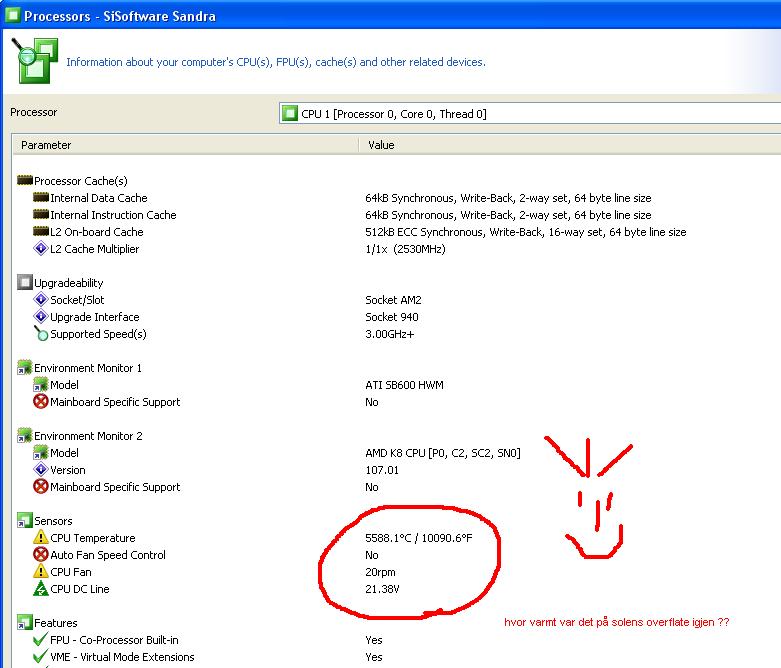Click the Sandra window title bar icon
781x668 pixels.
click(x=12, y=15)
